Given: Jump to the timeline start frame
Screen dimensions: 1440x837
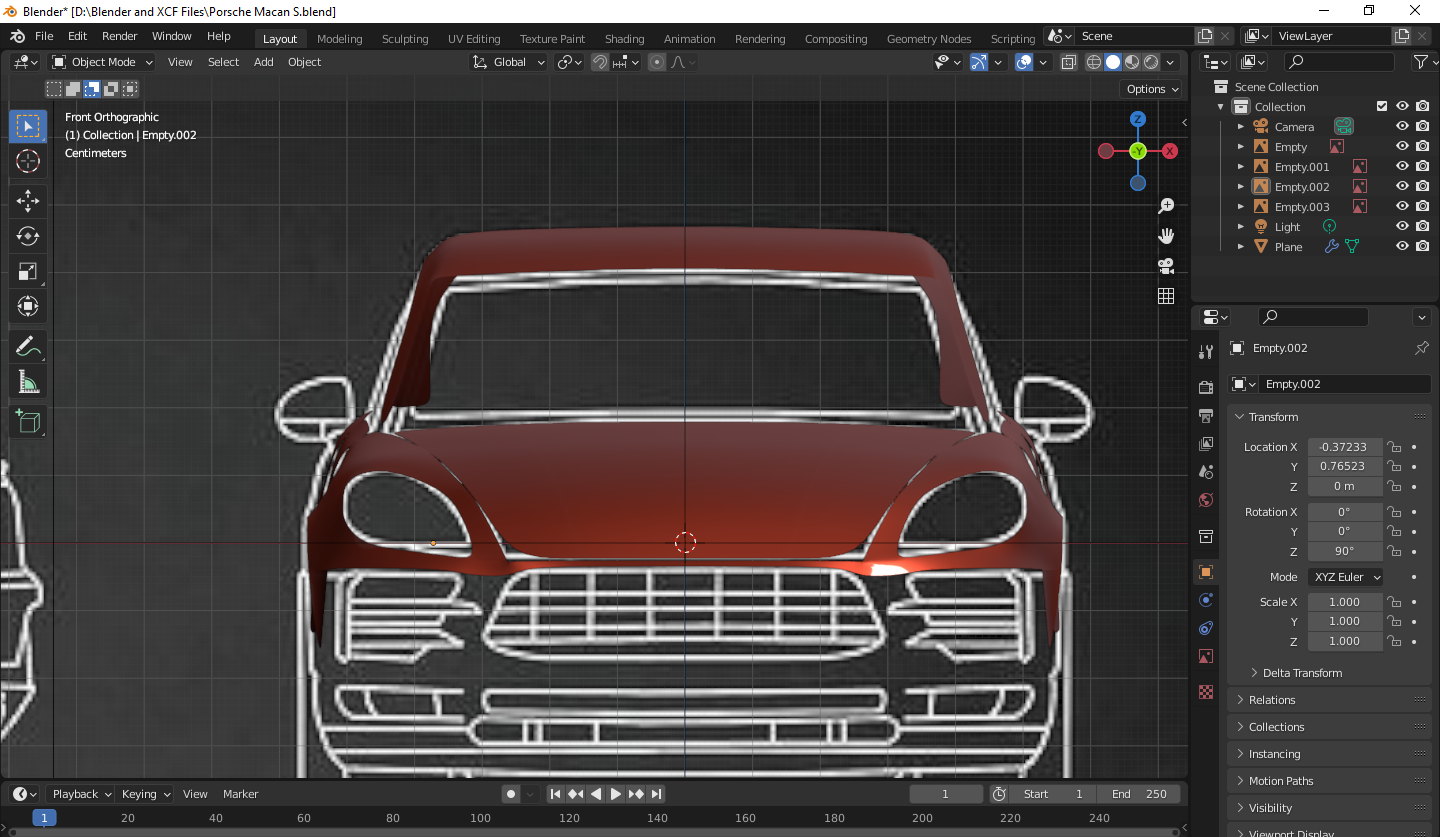Looking at the screenshot, I should [x=555, y=794].
